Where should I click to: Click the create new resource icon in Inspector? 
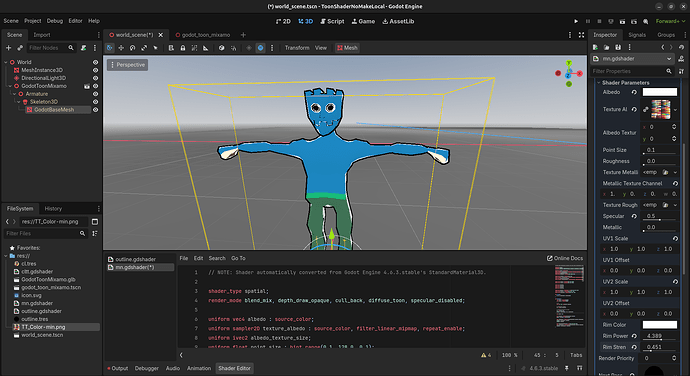pos(595,47)
